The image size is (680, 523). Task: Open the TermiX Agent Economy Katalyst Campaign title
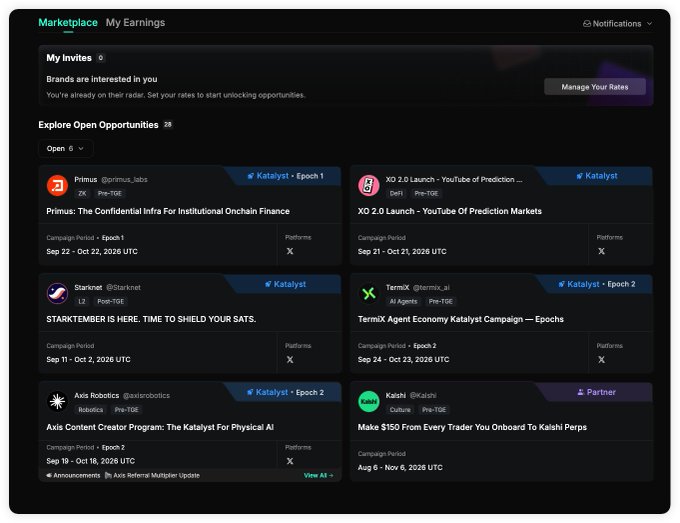click(x=461, y=319)
